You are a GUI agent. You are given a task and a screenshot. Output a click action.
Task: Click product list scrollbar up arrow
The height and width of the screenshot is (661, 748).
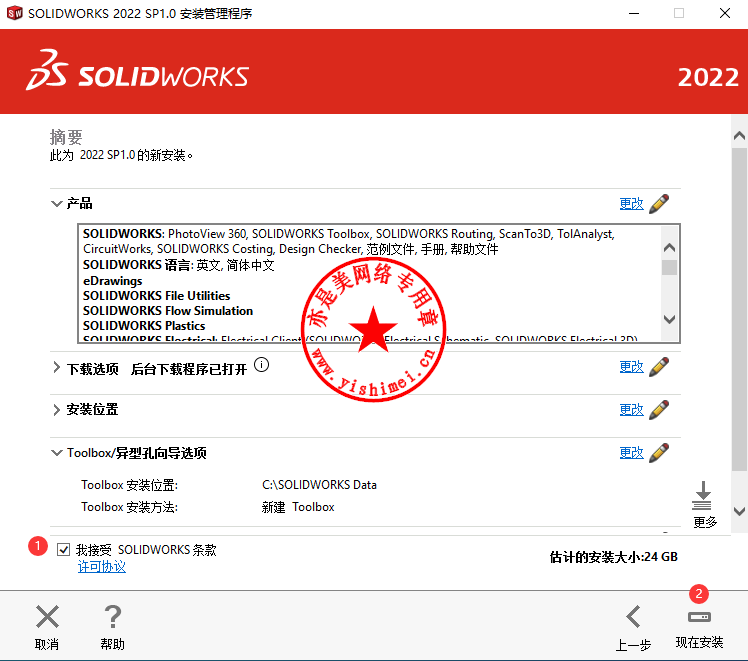coord(669,248)
